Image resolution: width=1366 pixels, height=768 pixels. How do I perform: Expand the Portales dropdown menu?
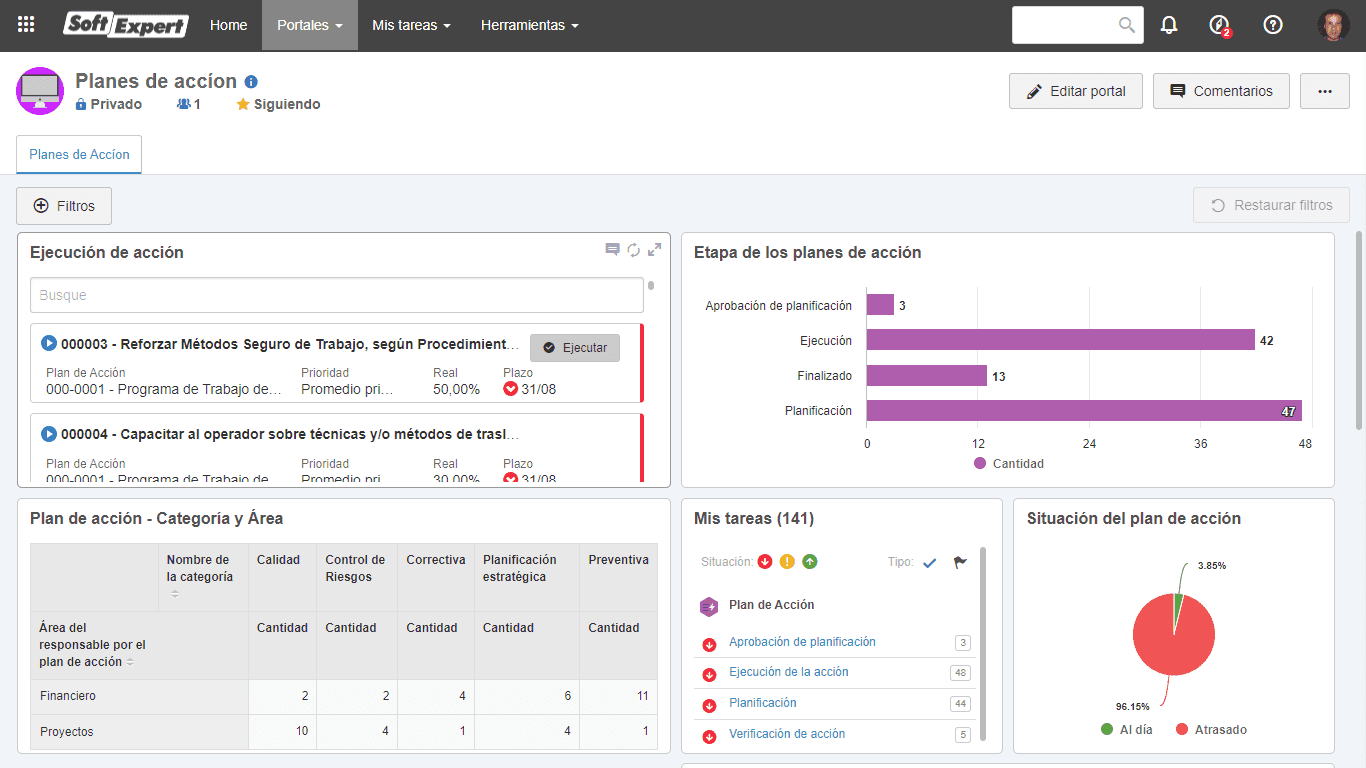(x=310, y=25)
